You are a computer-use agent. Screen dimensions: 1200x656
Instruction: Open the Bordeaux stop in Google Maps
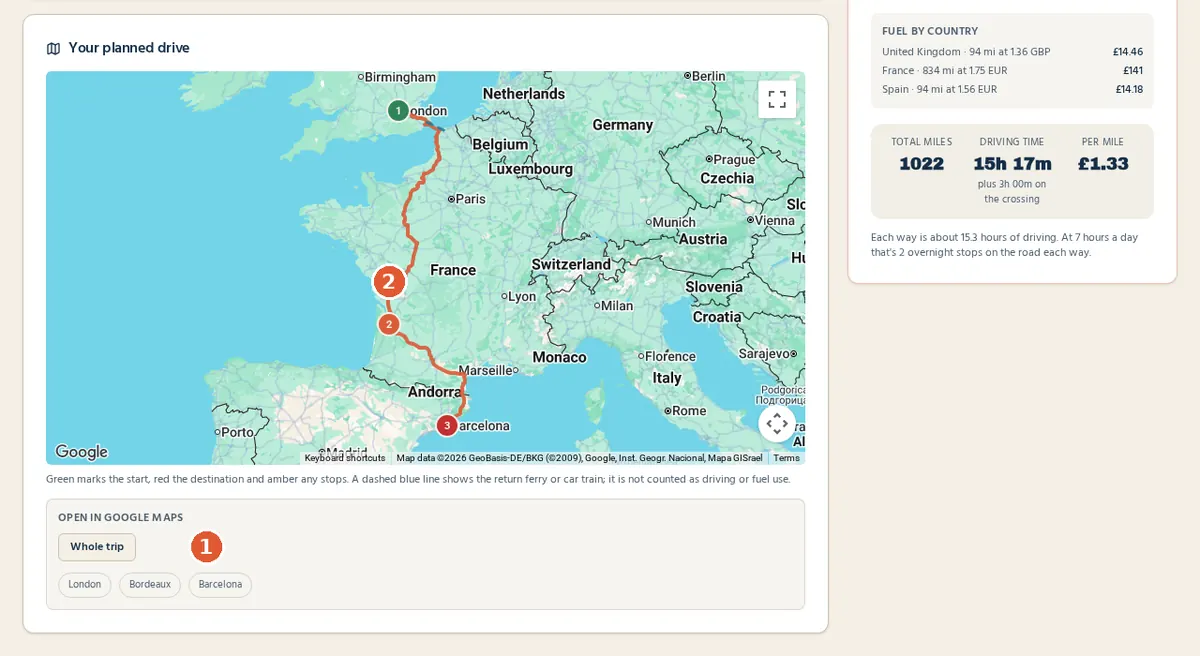150,585
